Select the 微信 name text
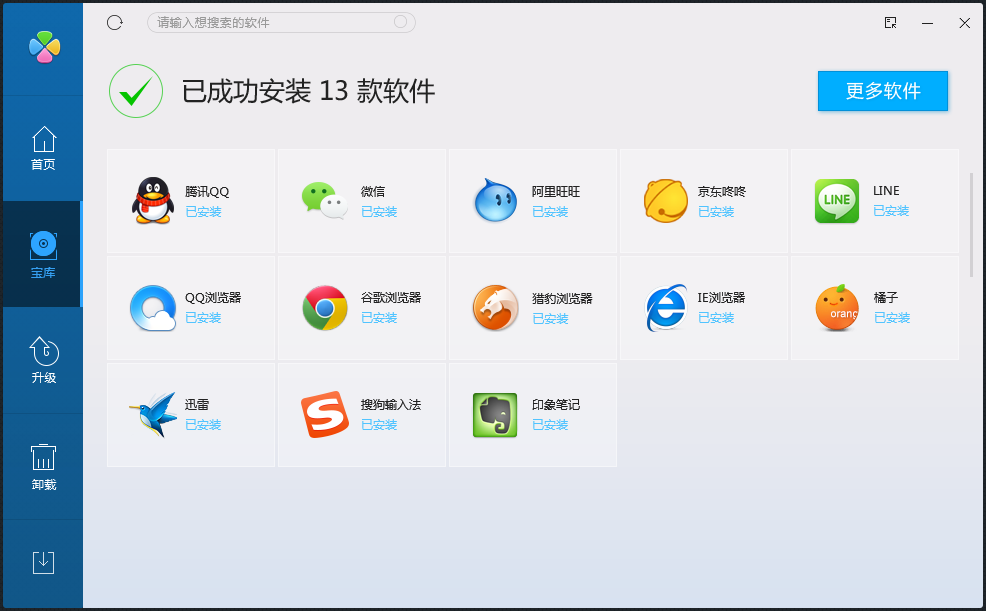The height and width of the screenshot is (611, 986). (x=373, y=192)
